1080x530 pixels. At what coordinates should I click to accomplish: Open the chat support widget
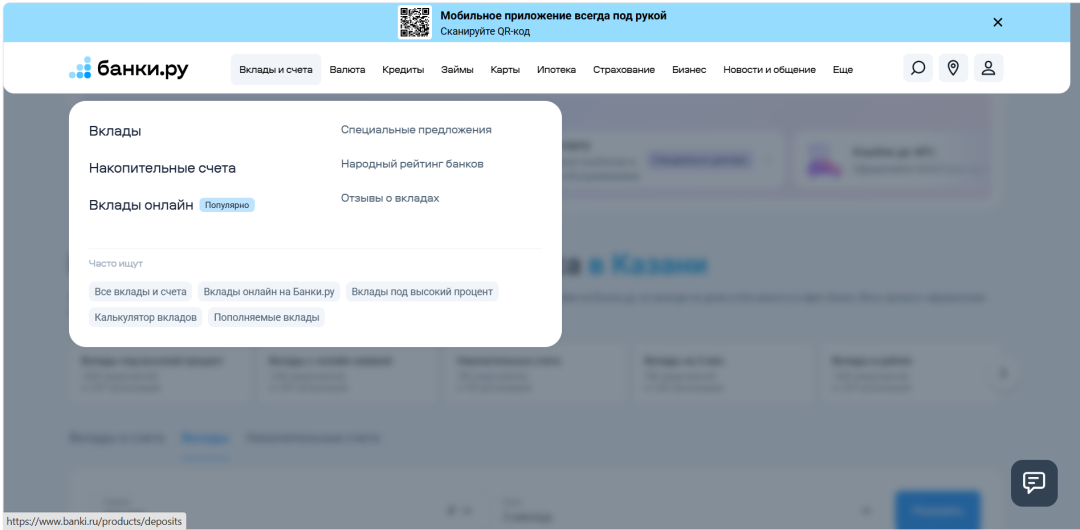tap(1033, 483)
